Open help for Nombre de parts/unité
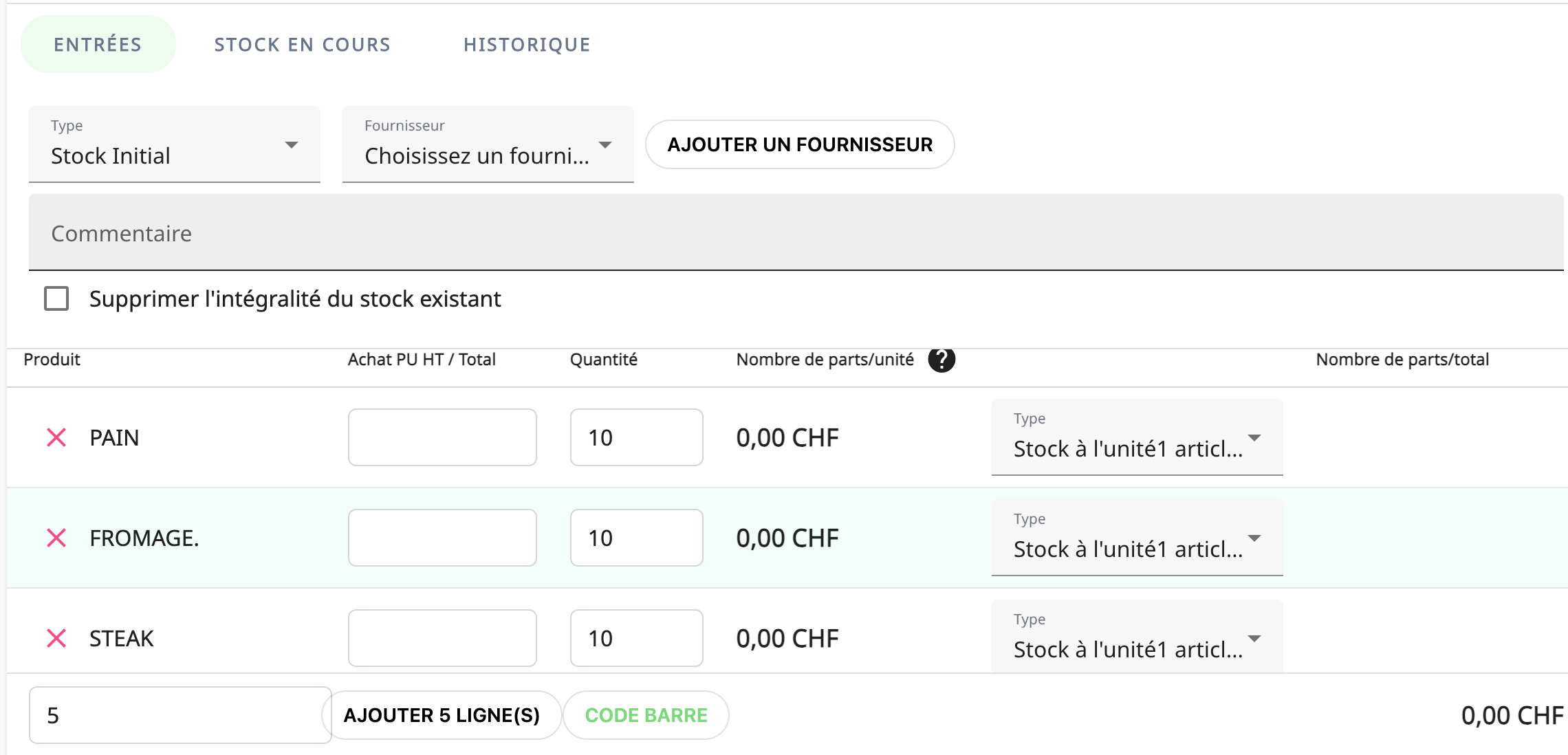 (941, 360)
